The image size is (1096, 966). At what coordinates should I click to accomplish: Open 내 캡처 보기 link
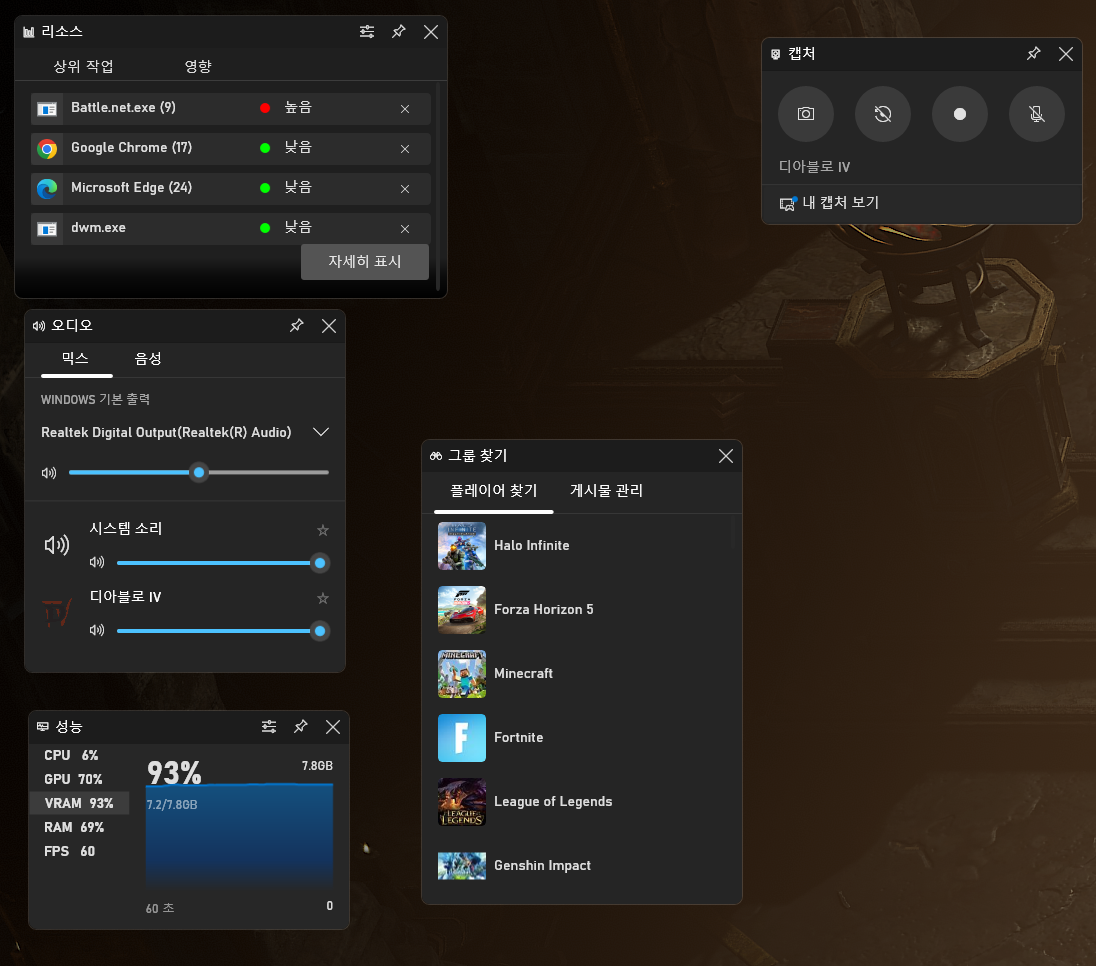(x=830, y=203)
